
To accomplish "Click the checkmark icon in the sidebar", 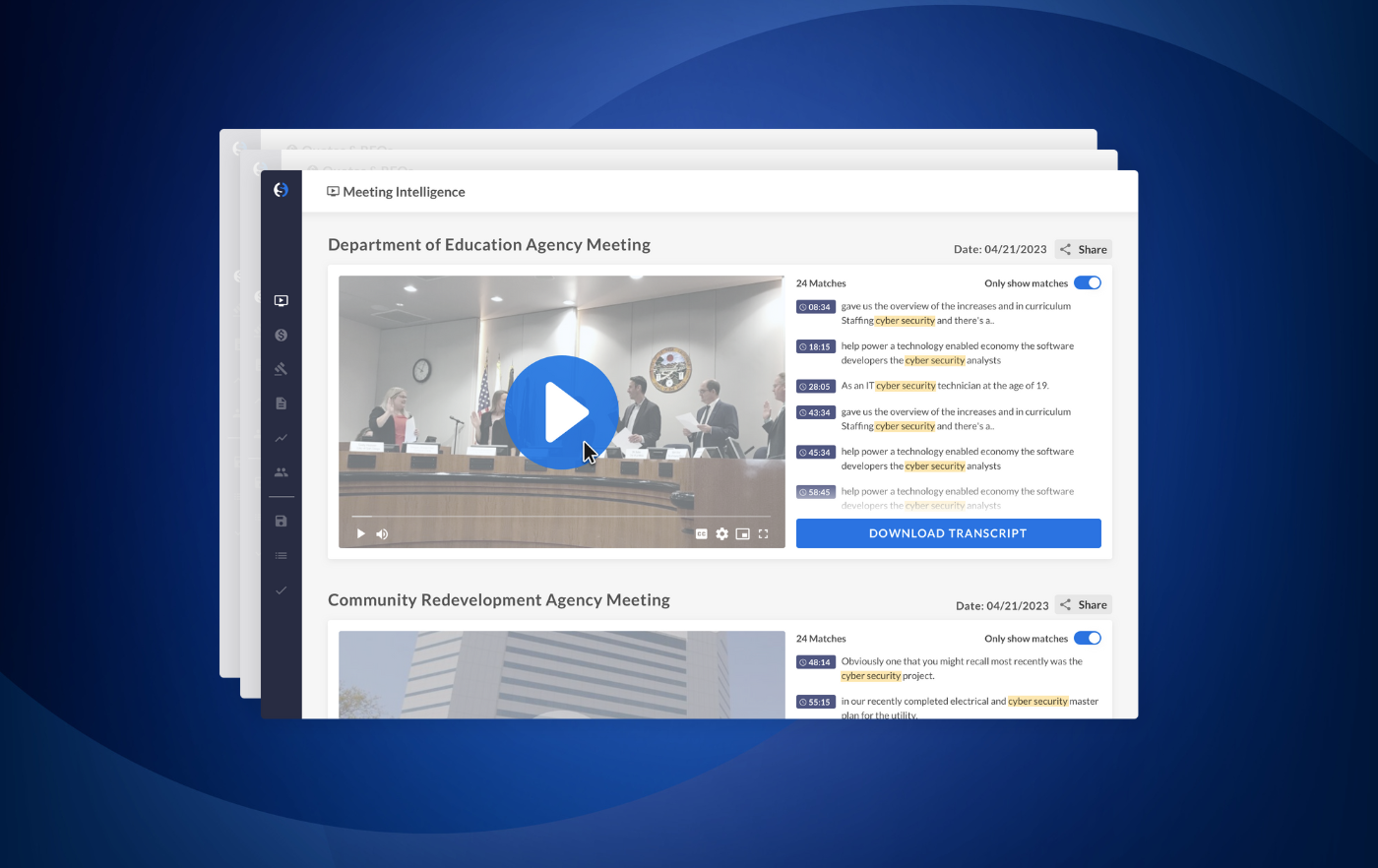I will pyautogui.click(x=281, y=590).
